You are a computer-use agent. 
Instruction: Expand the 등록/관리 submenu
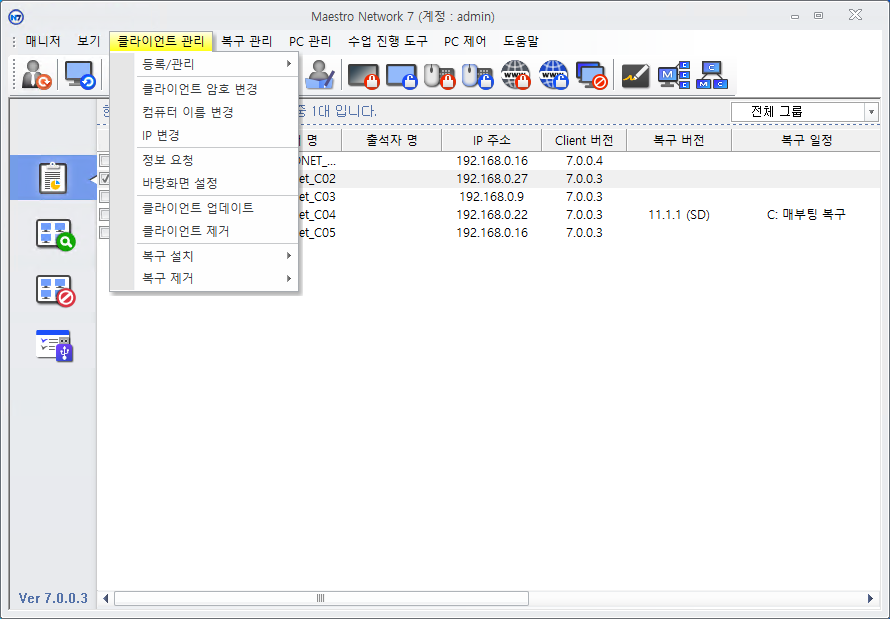tap(218, 64)
